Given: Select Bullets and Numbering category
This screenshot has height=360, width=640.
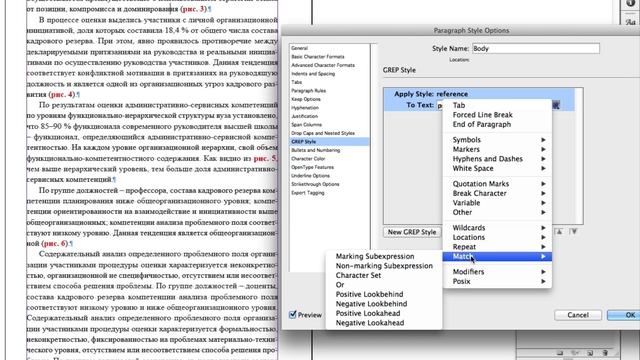Looking at the screenshot, I should tap(329, 150).
